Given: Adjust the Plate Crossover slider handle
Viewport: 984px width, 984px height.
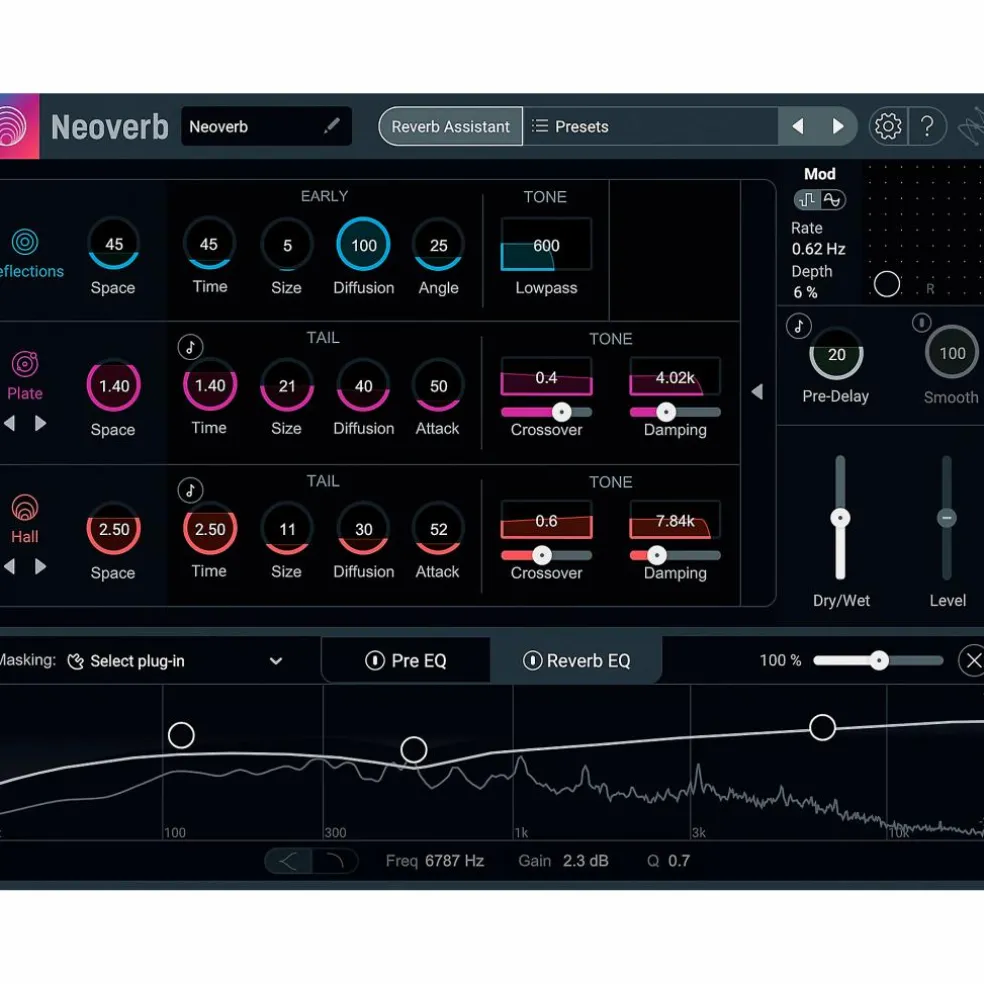Looking at the screenshot, I should [x=562, y=412].
